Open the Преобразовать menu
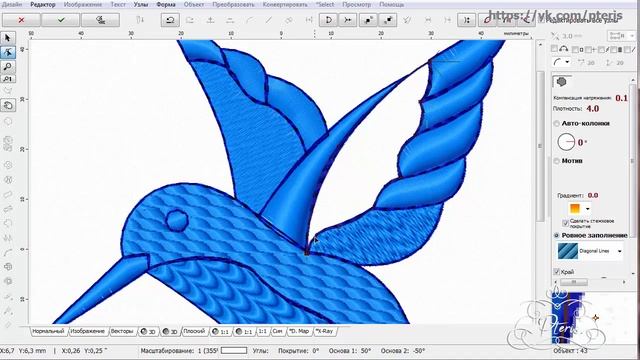The image size is (640, 360). pyautogui.click(x=233, y=4)
